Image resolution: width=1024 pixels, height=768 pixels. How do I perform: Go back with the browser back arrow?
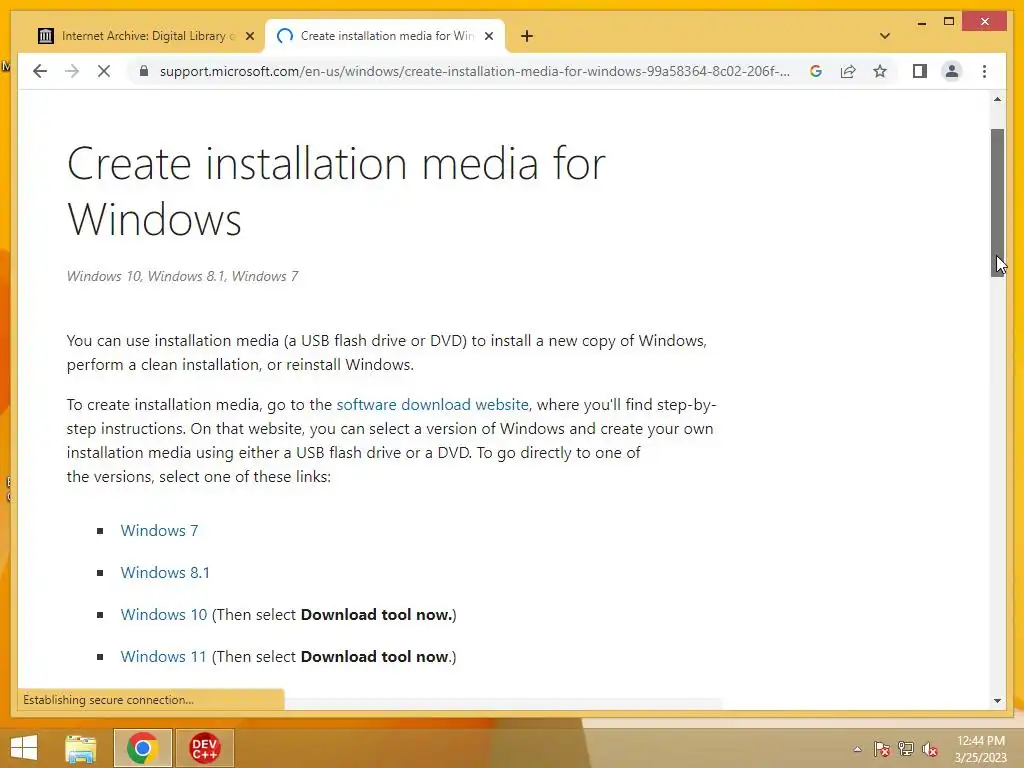(x=40, y=71)
